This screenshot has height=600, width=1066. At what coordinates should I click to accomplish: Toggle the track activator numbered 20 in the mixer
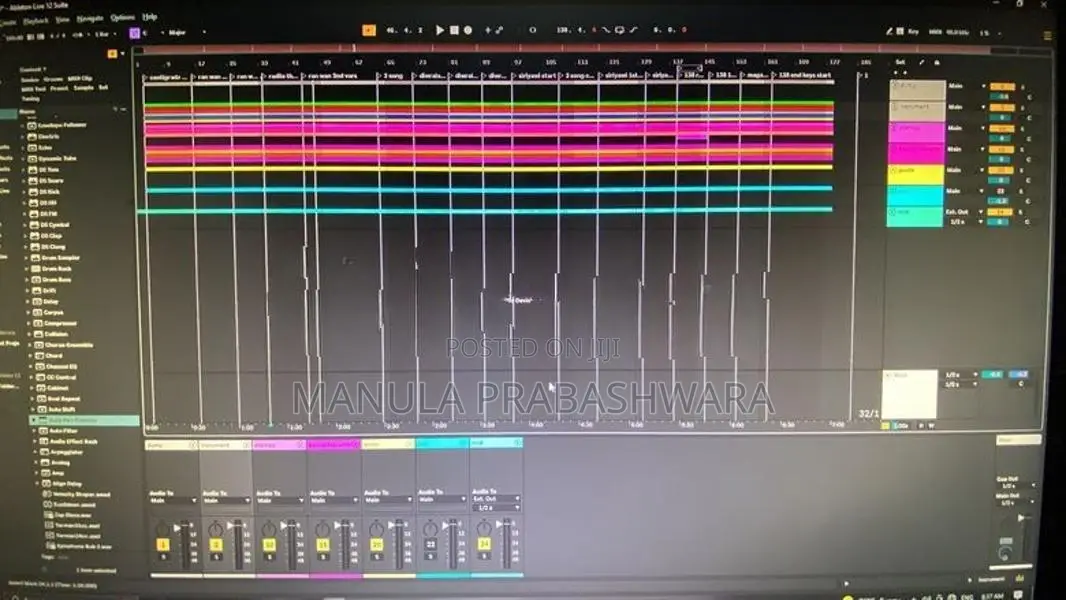(x=377, y=544)
